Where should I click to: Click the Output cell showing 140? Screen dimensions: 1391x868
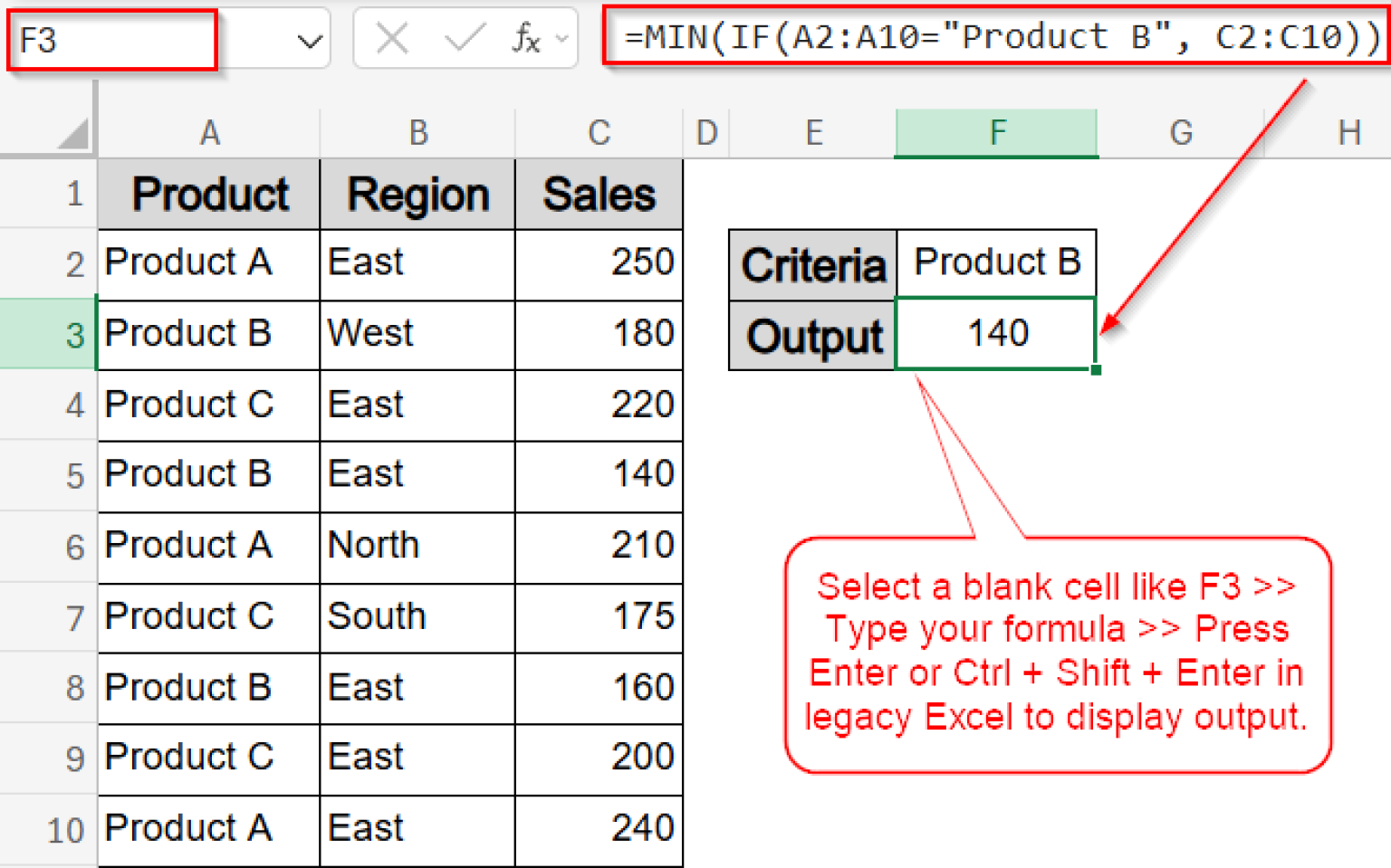click(996, 333)
